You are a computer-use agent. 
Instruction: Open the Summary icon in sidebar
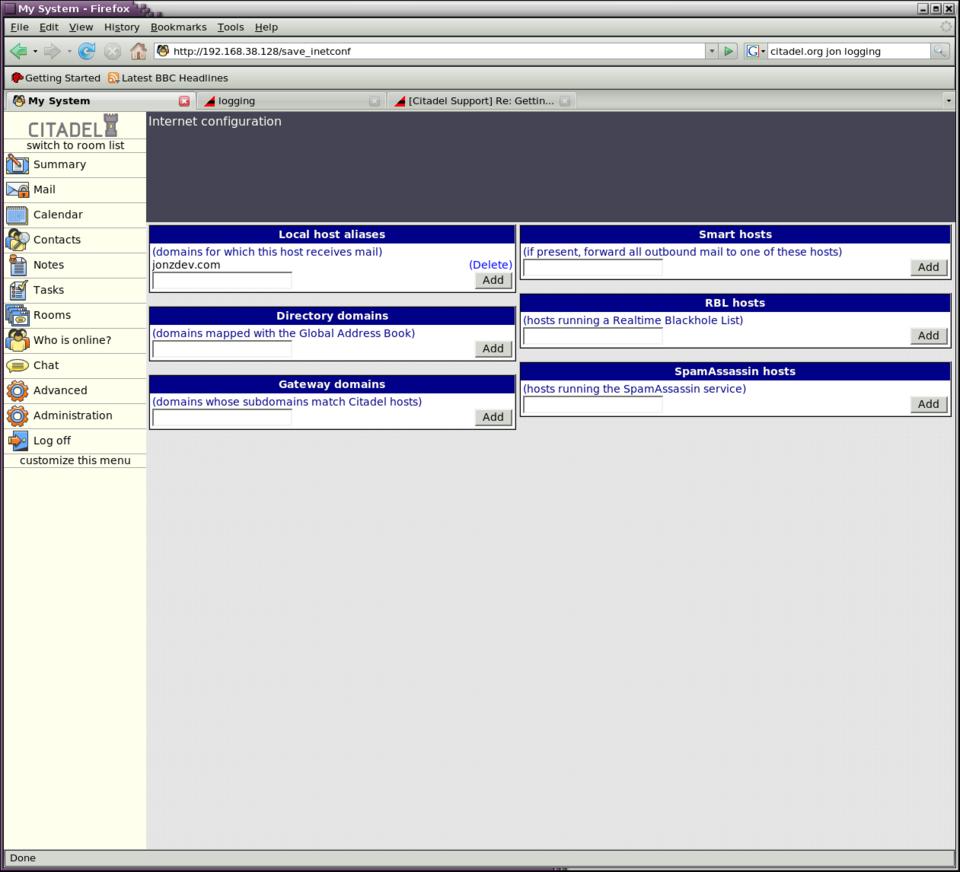(x=17, y=165)
